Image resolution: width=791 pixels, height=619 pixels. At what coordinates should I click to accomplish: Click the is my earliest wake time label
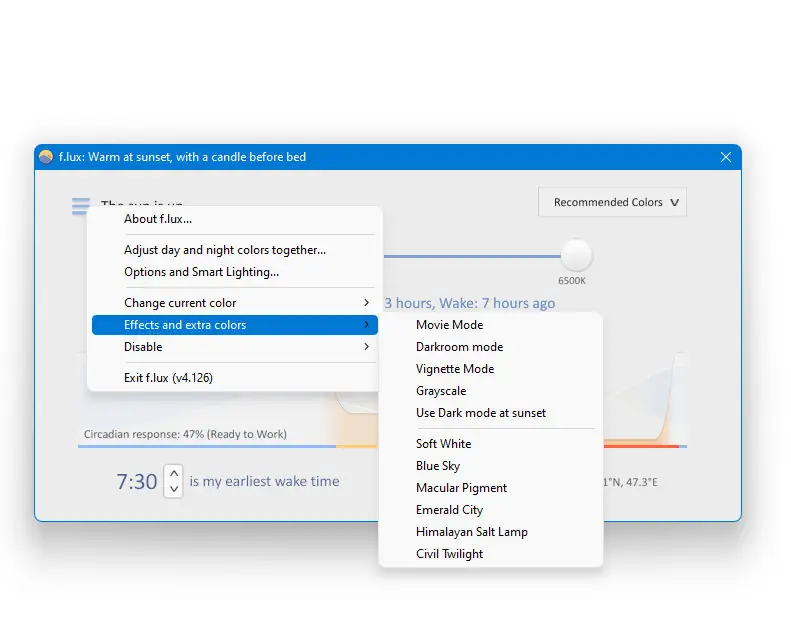(x=264, y=481)
